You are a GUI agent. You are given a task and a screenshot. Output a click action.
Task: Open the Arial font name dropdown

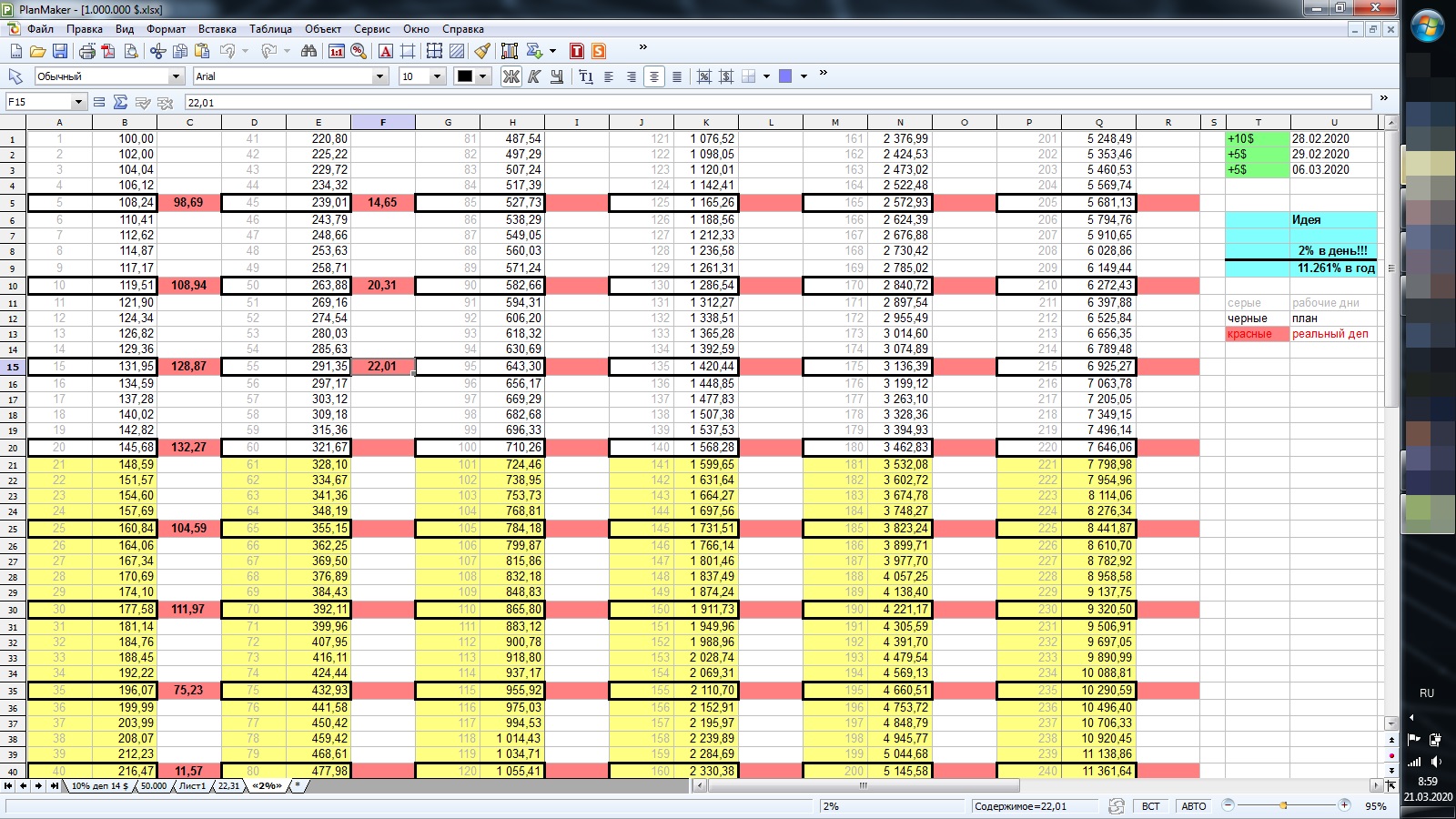coord(379,76)
